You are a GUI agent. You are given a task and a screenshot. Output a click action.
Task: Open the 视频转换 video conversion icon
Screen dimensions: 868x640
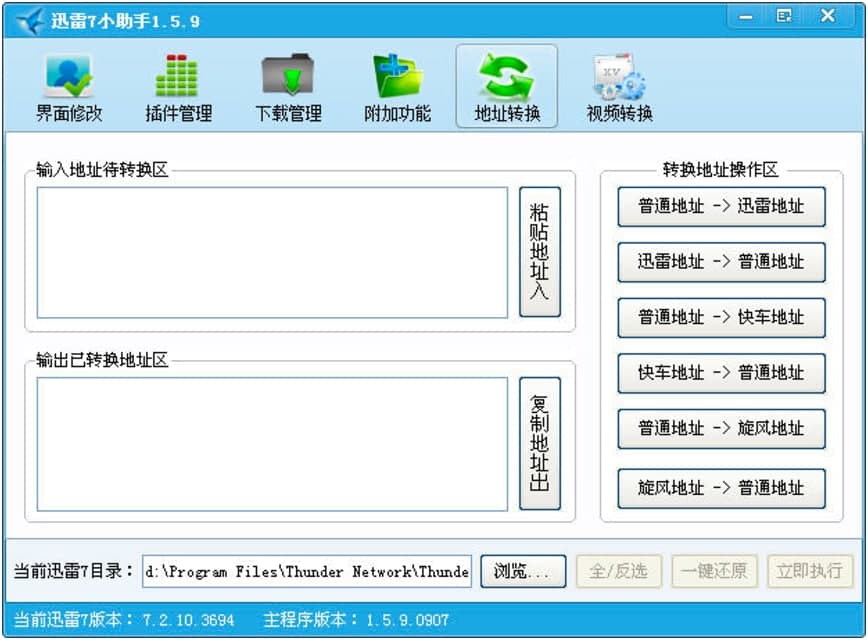pos(619,87)
